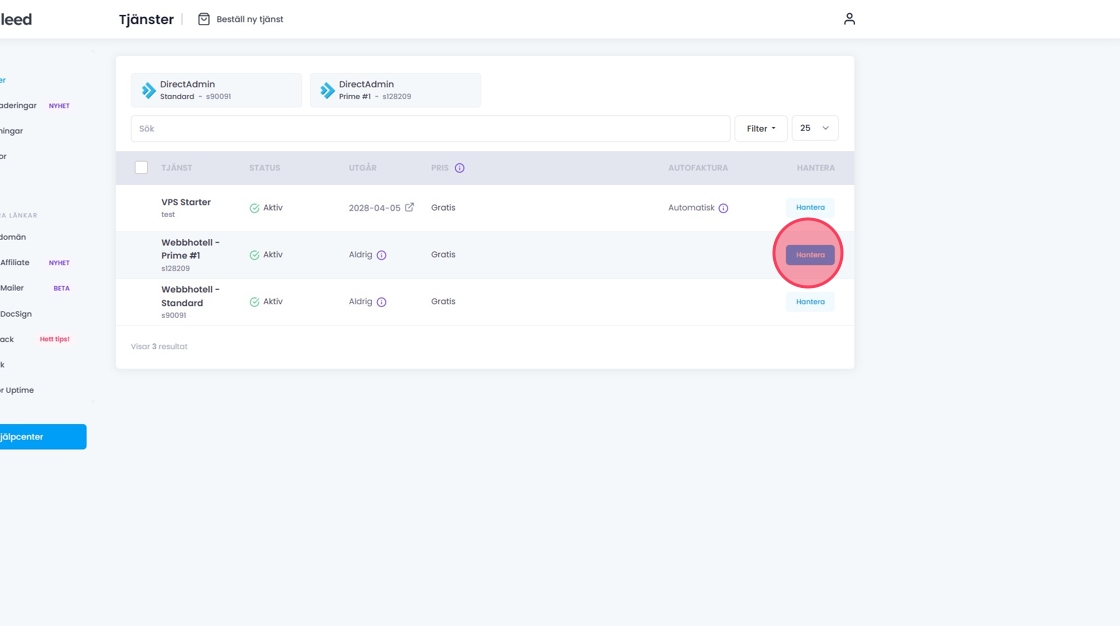Toggle the select-all checkbox in table header
The image size is (1120, 626).
coord(141,168)
